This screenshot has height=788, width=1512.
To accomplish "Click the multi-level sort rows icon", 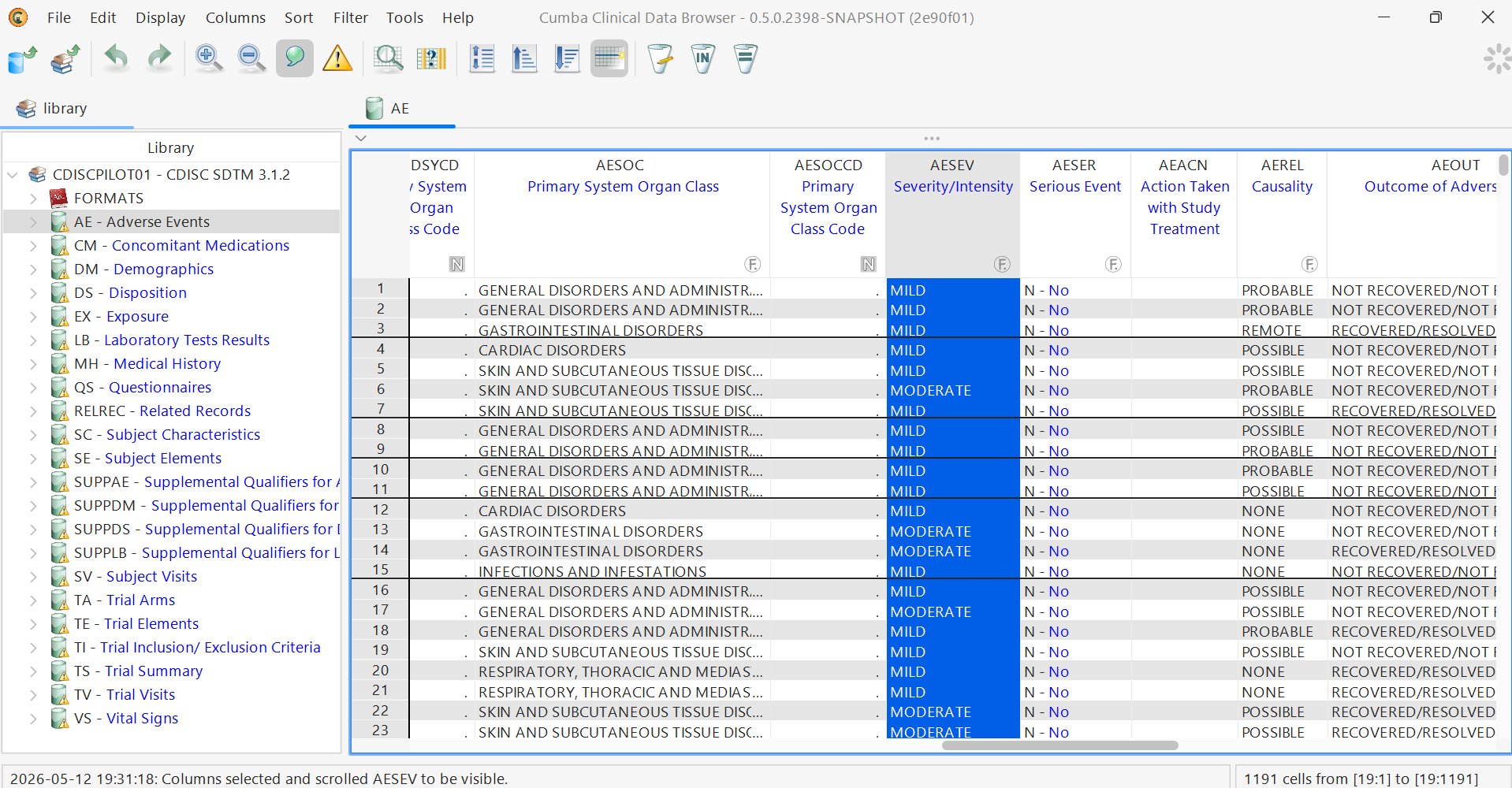I will (x=482, y=58).
